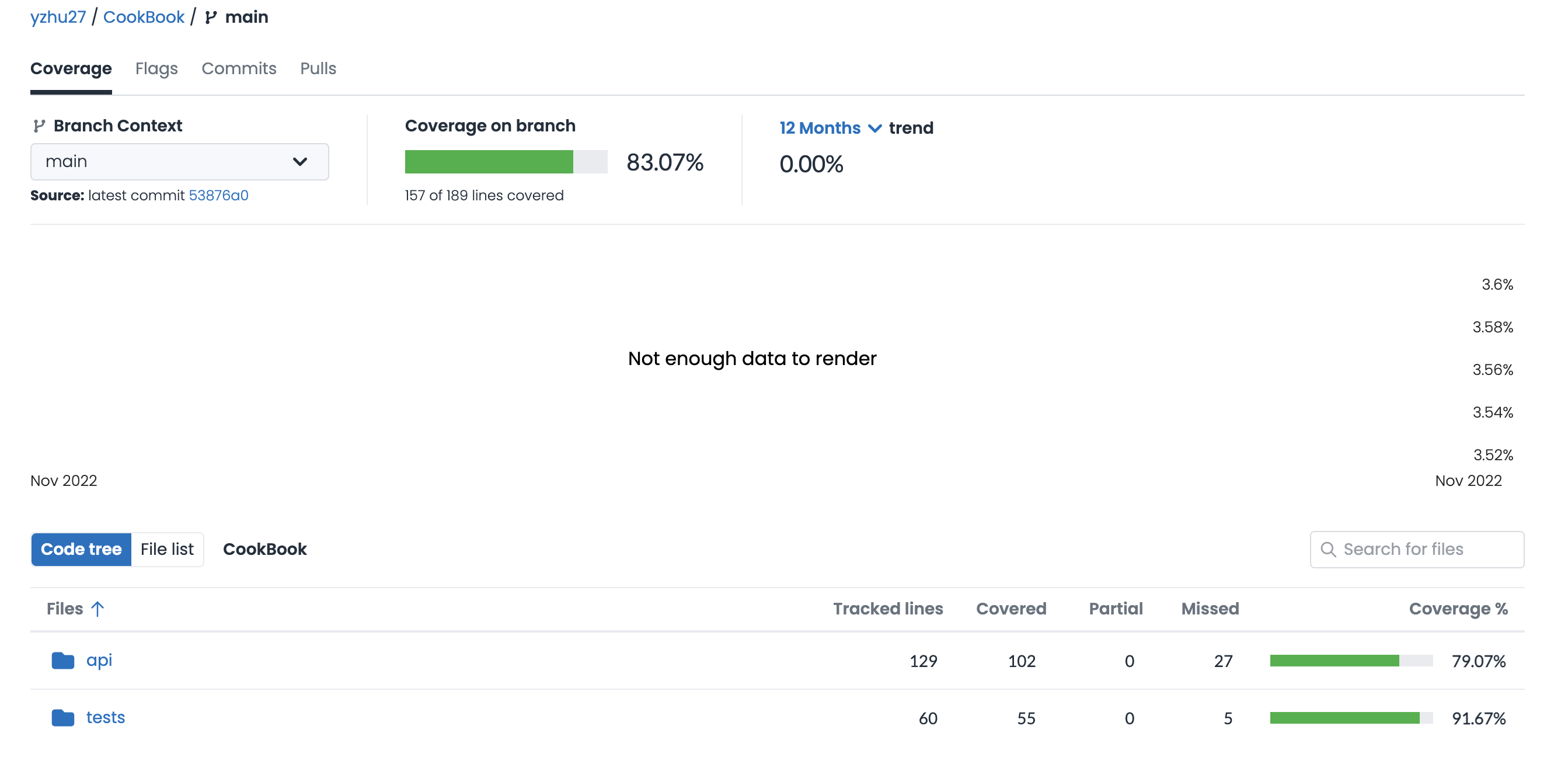
Task: Click chevron next to 12 Months
Action: 874,128
